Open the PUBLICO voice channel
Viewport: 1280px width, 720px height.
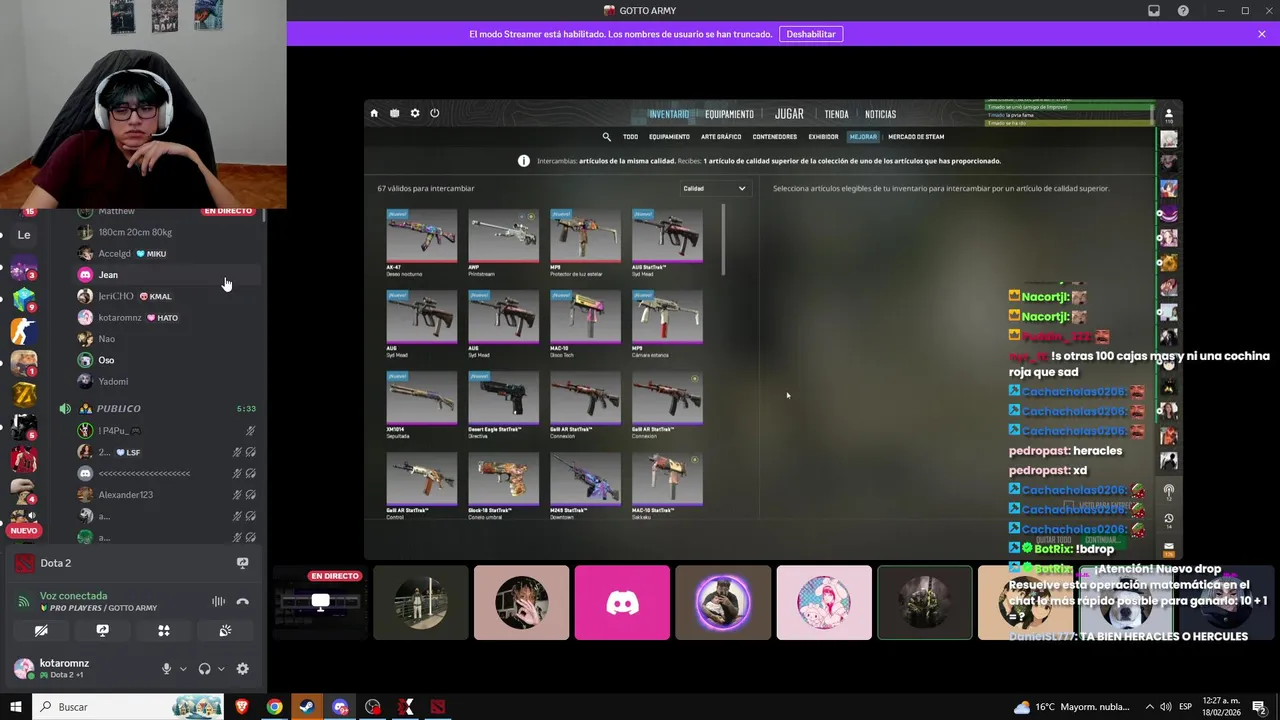coord(118,409)
